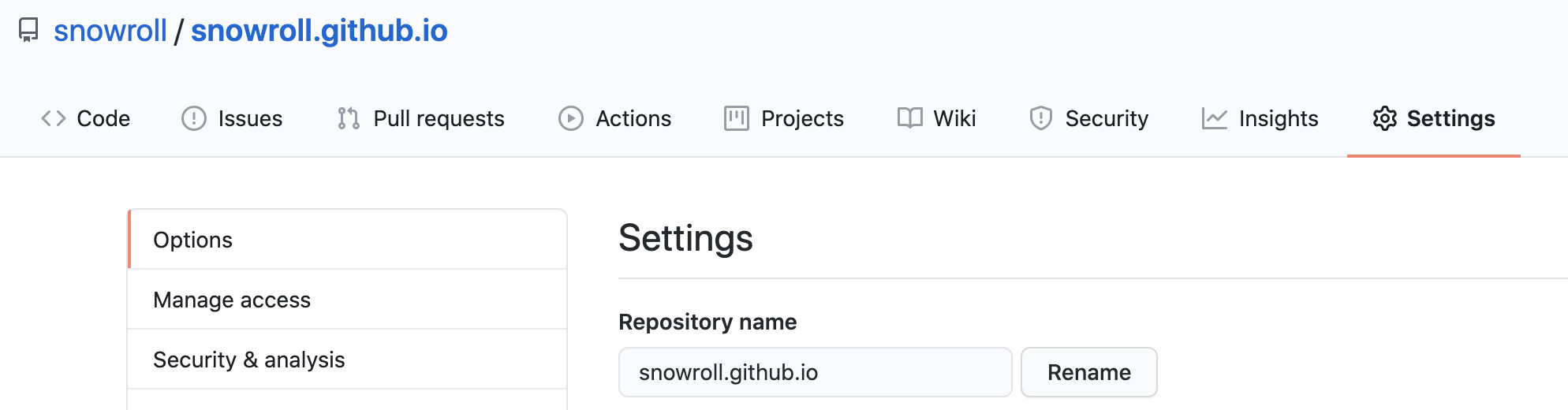Image resolution: width=1568 pixels, height=410 pixels.
Task: Click the Projects board icon
Action: [x=736, y=118]
